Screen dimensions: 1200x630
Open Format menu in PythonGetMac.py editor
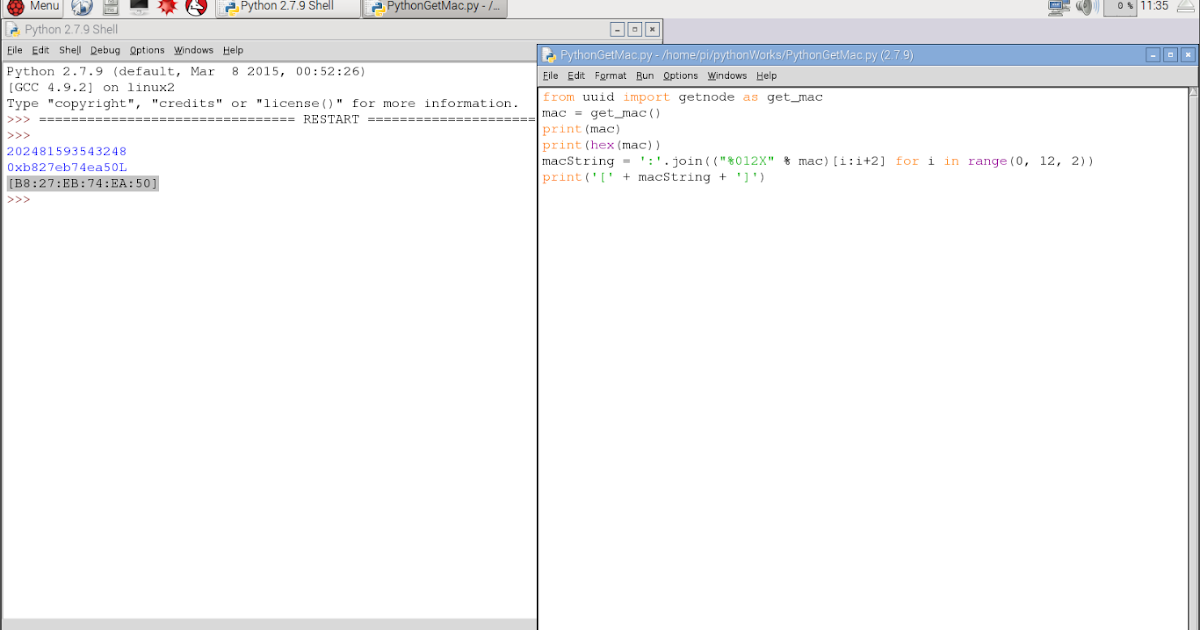pos(610,76)
